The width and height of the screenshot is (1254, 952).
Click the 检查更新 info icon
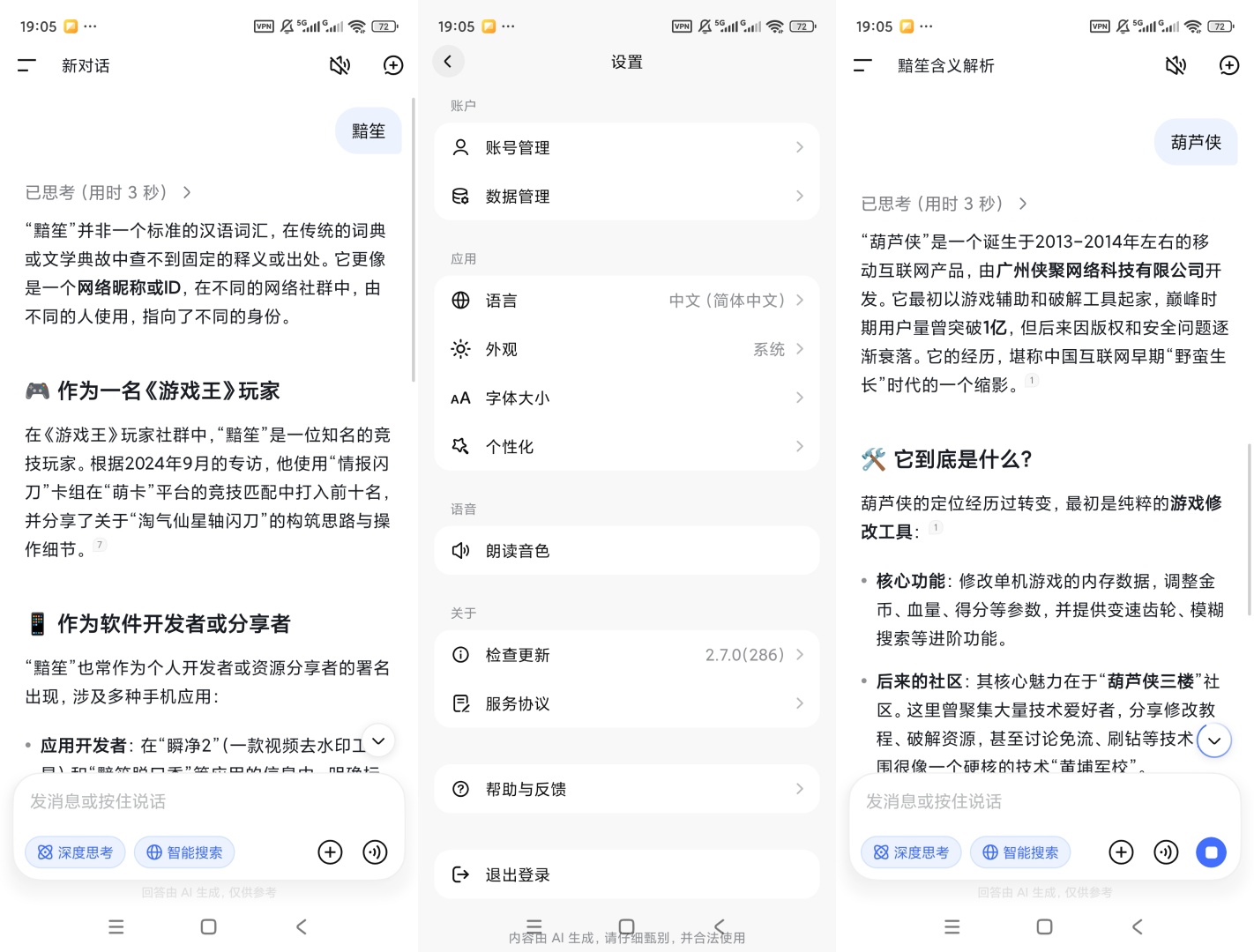(460, 655)
